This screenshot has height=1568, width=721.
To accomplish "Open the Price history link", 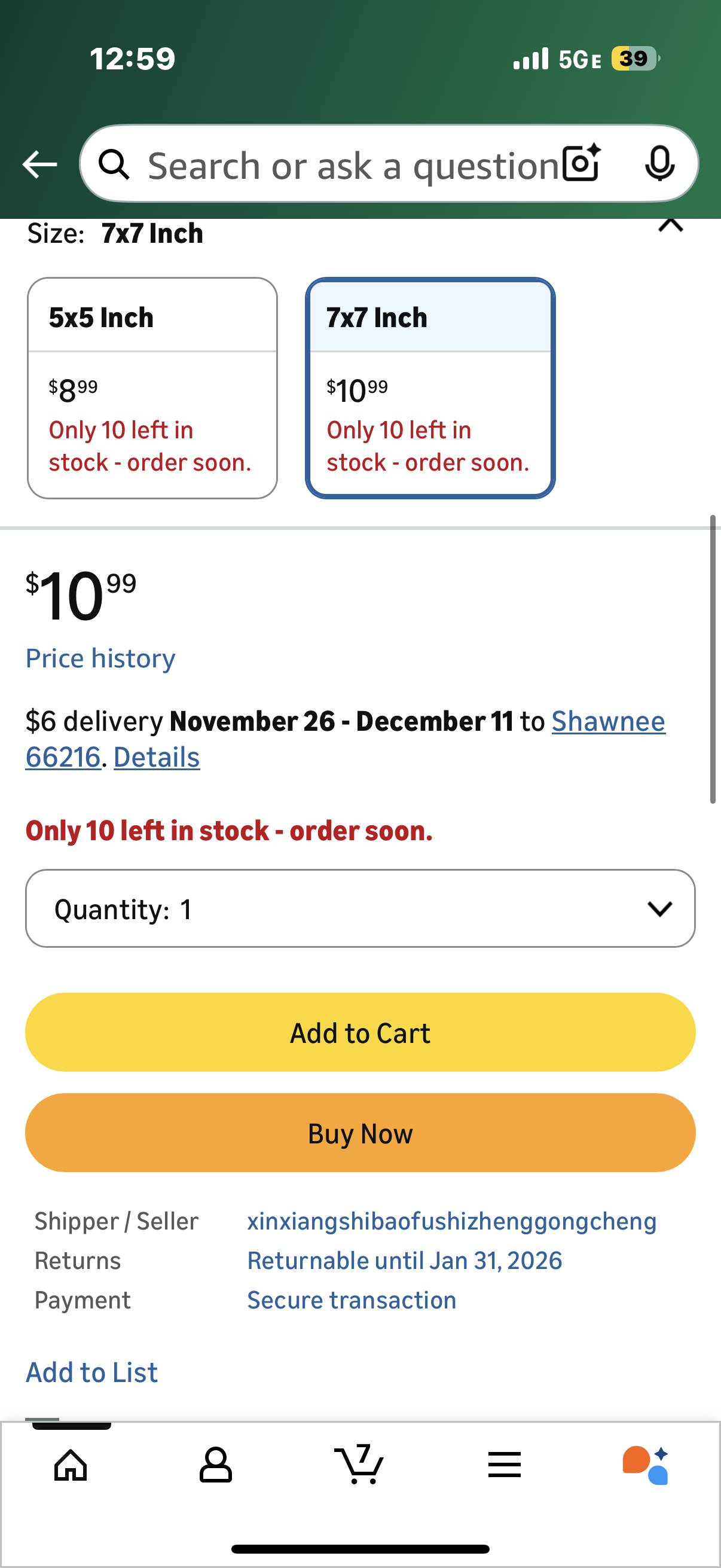I will 100,658.
